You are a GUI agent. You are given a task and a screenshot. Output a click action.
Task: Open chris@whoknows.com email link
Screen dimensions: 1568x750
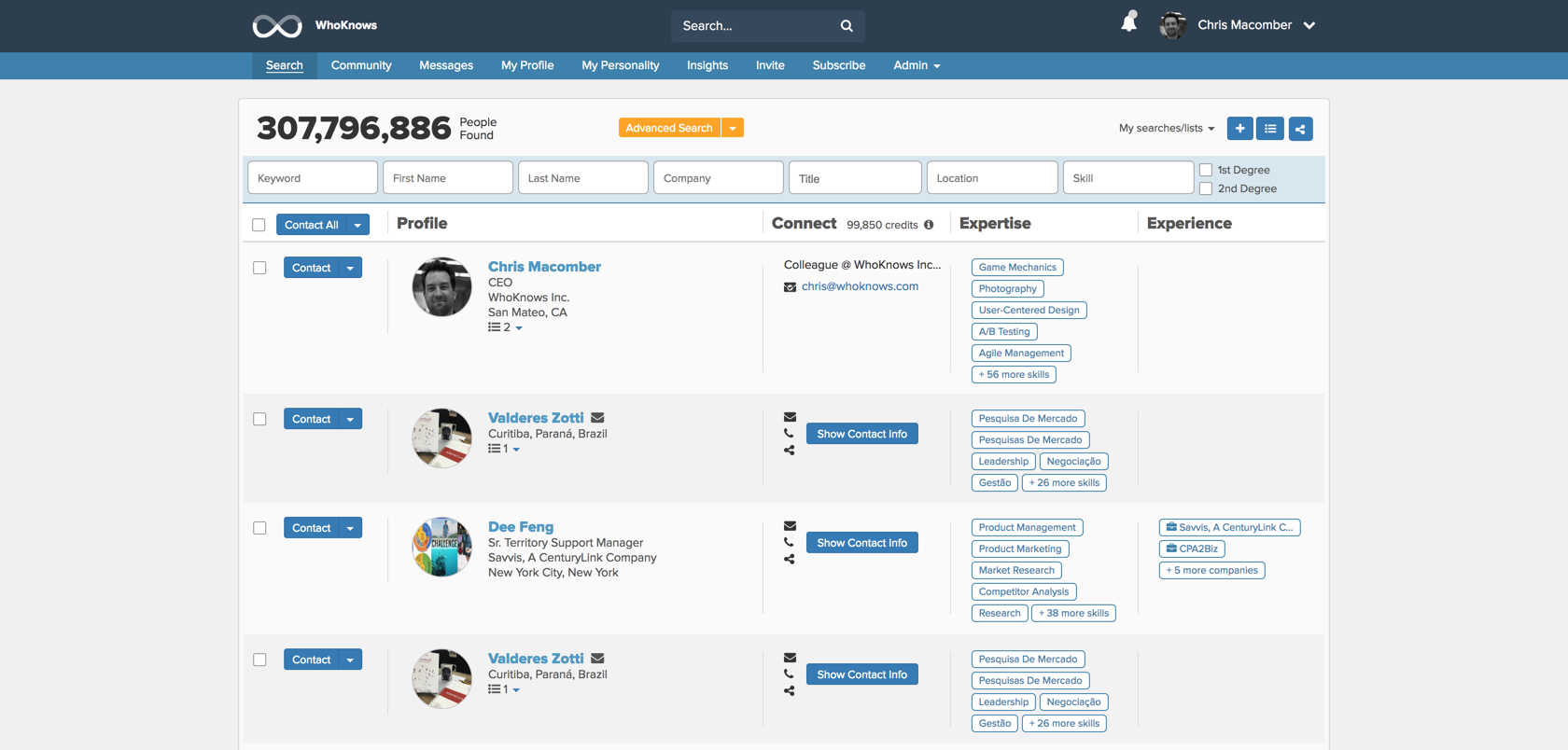860,286
